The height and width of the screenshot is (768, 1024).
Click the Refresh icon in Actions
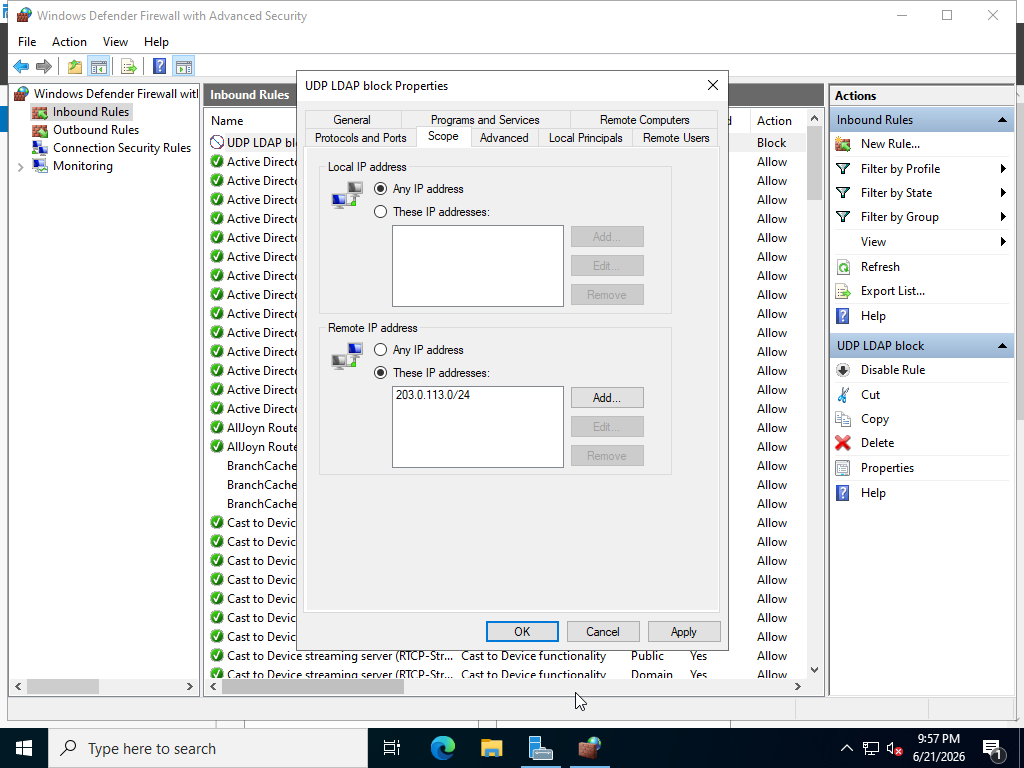(x=843, y=267)
